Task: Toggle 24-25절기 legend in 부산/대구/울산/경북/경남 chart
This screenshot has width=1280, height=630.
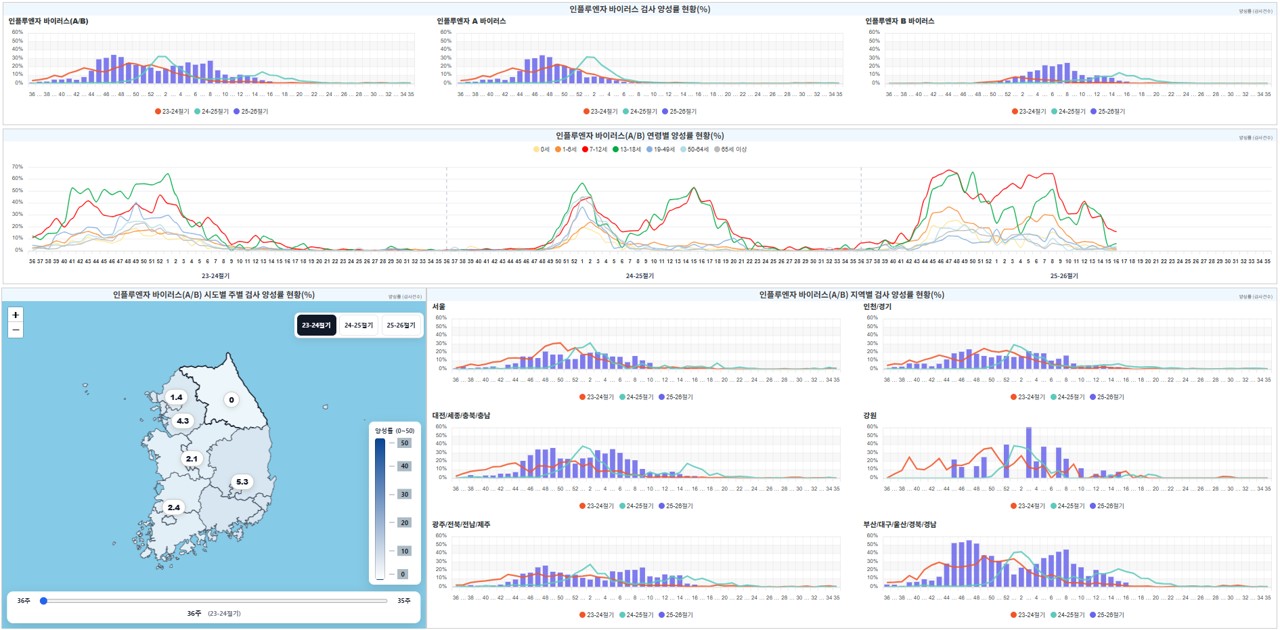Action: [1069, 615]
